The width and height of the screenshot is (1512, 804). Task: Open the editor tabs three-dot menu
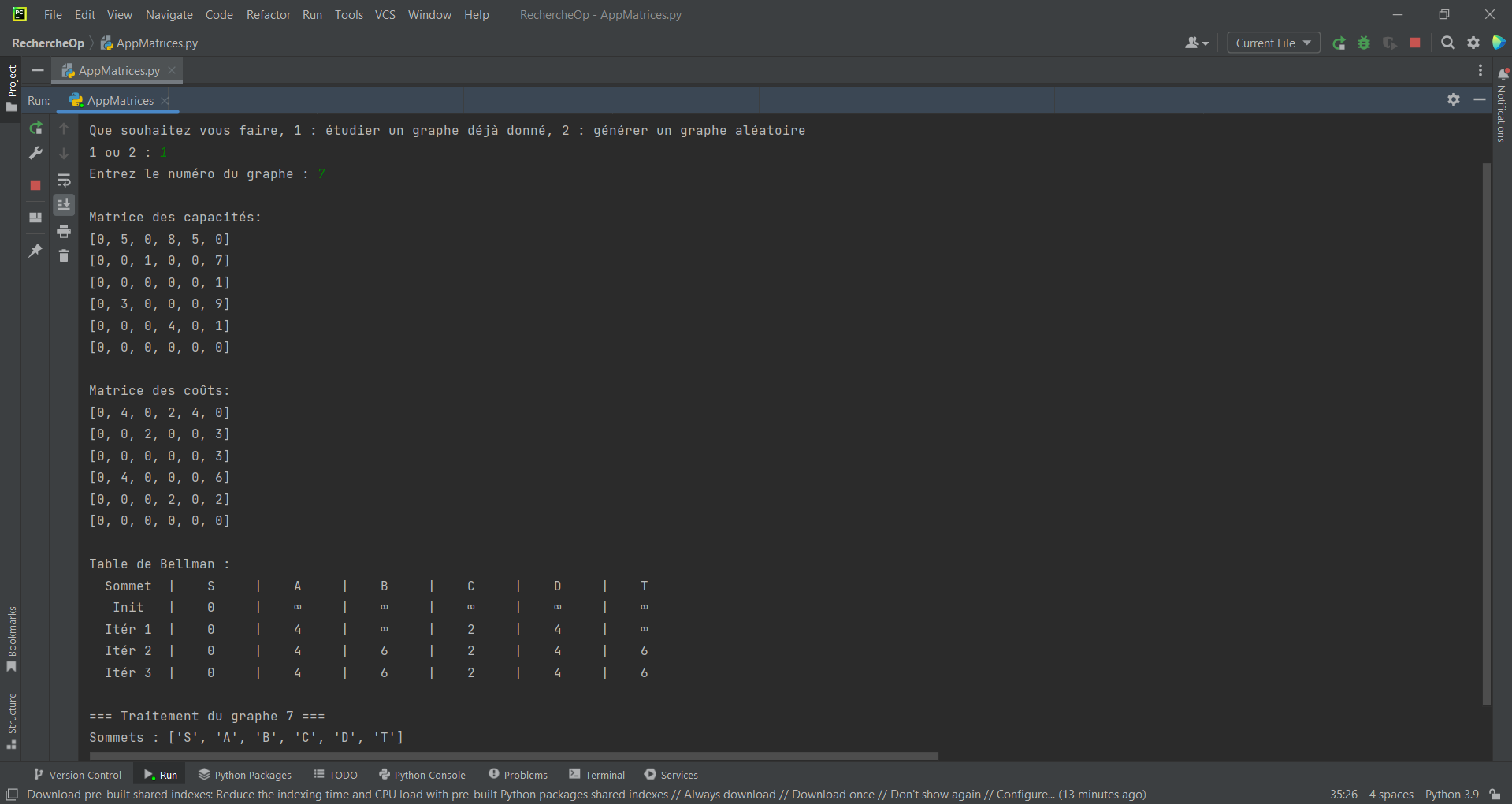coord(1480,70)
